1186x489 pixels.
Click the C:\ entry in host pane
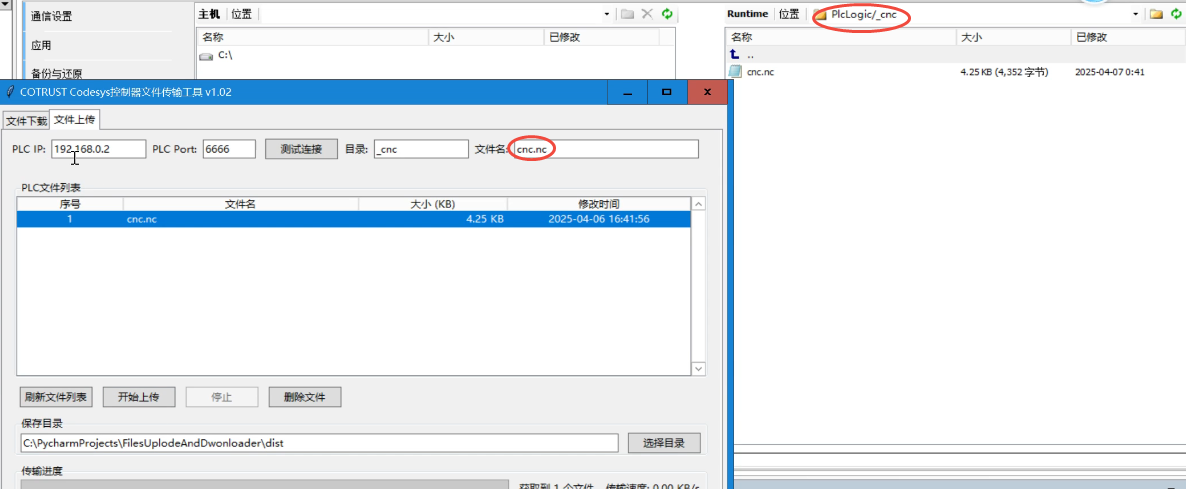click(x=225, y=55)
